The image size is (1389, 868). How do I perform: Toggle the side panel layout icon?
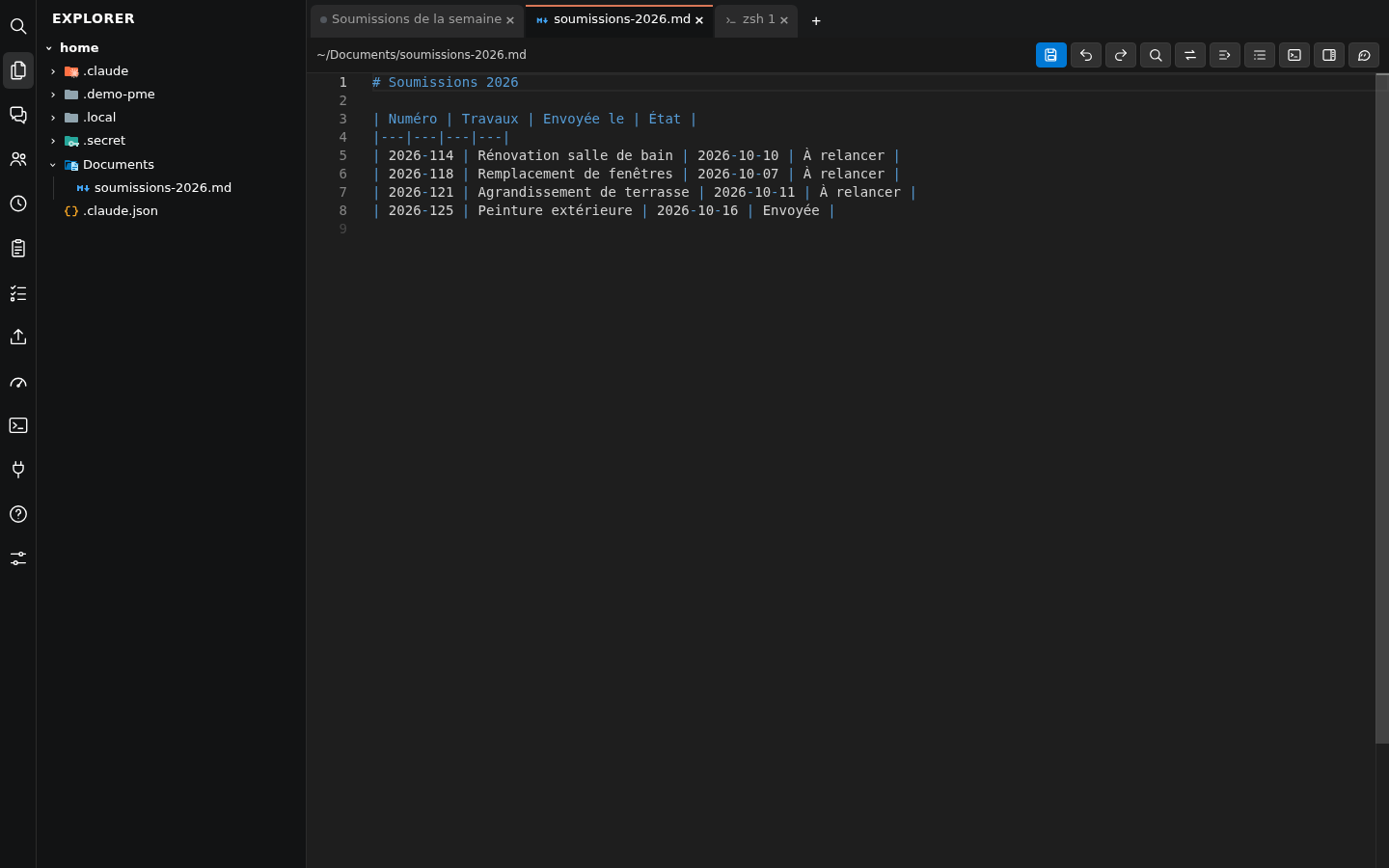click(1329, 55)
